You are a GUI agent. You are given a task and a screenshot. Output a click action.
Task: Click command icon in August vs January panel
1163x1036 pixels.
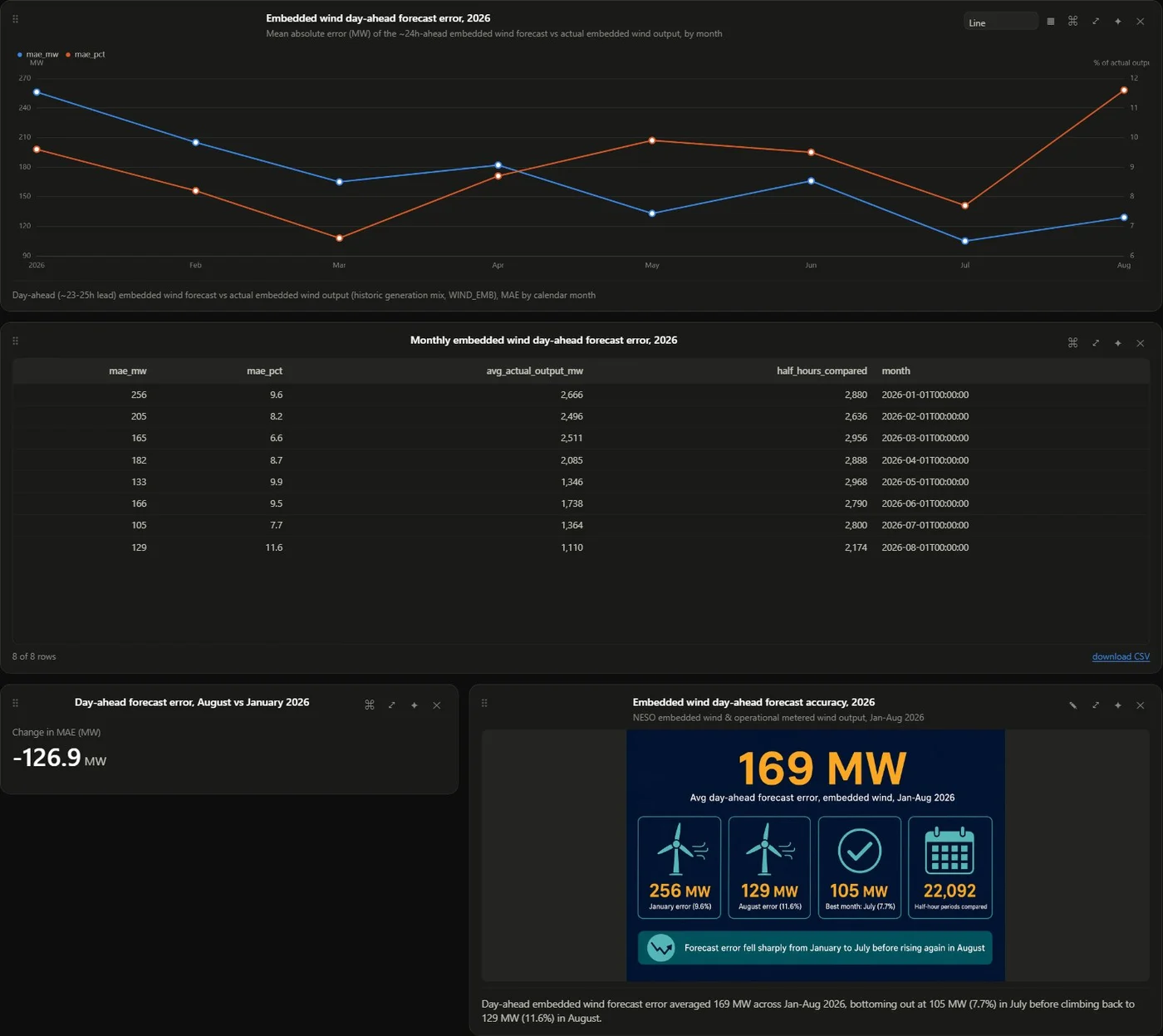[370, 705]
